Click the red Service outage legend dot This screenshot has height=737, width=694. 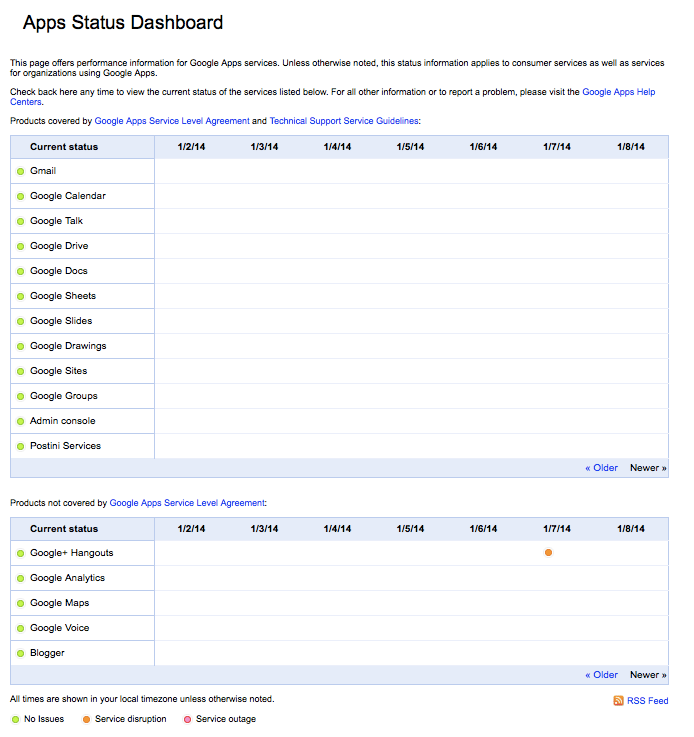coord(186,719)
